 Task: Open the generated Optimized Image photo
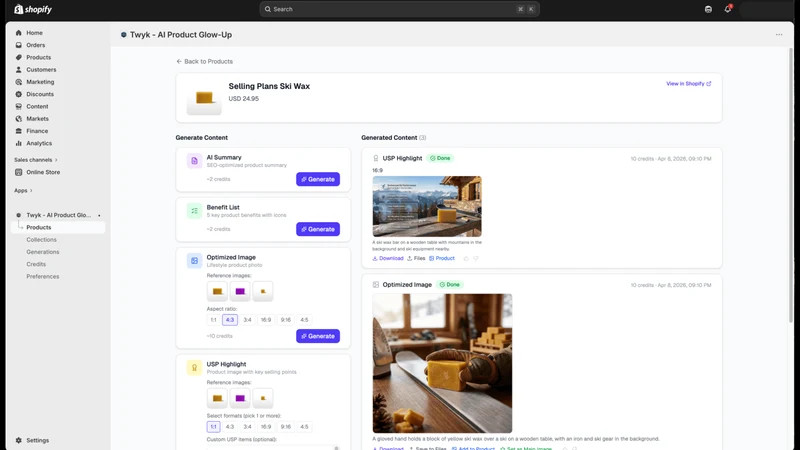click(x=442, y=363)
